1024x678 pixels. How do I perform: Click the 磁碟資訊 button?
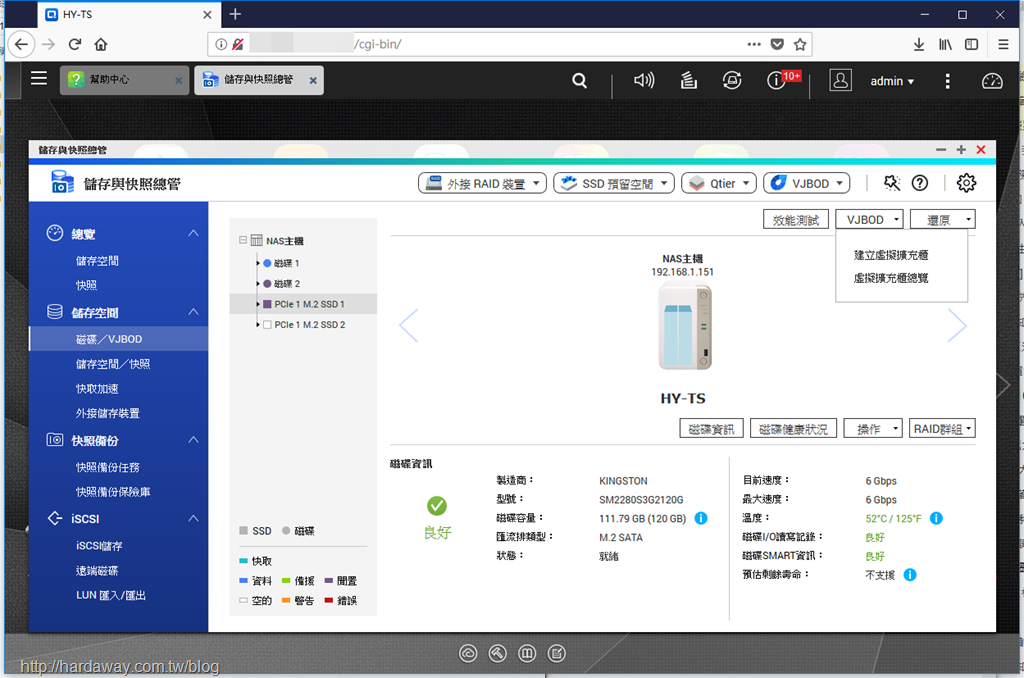point(711,428)
